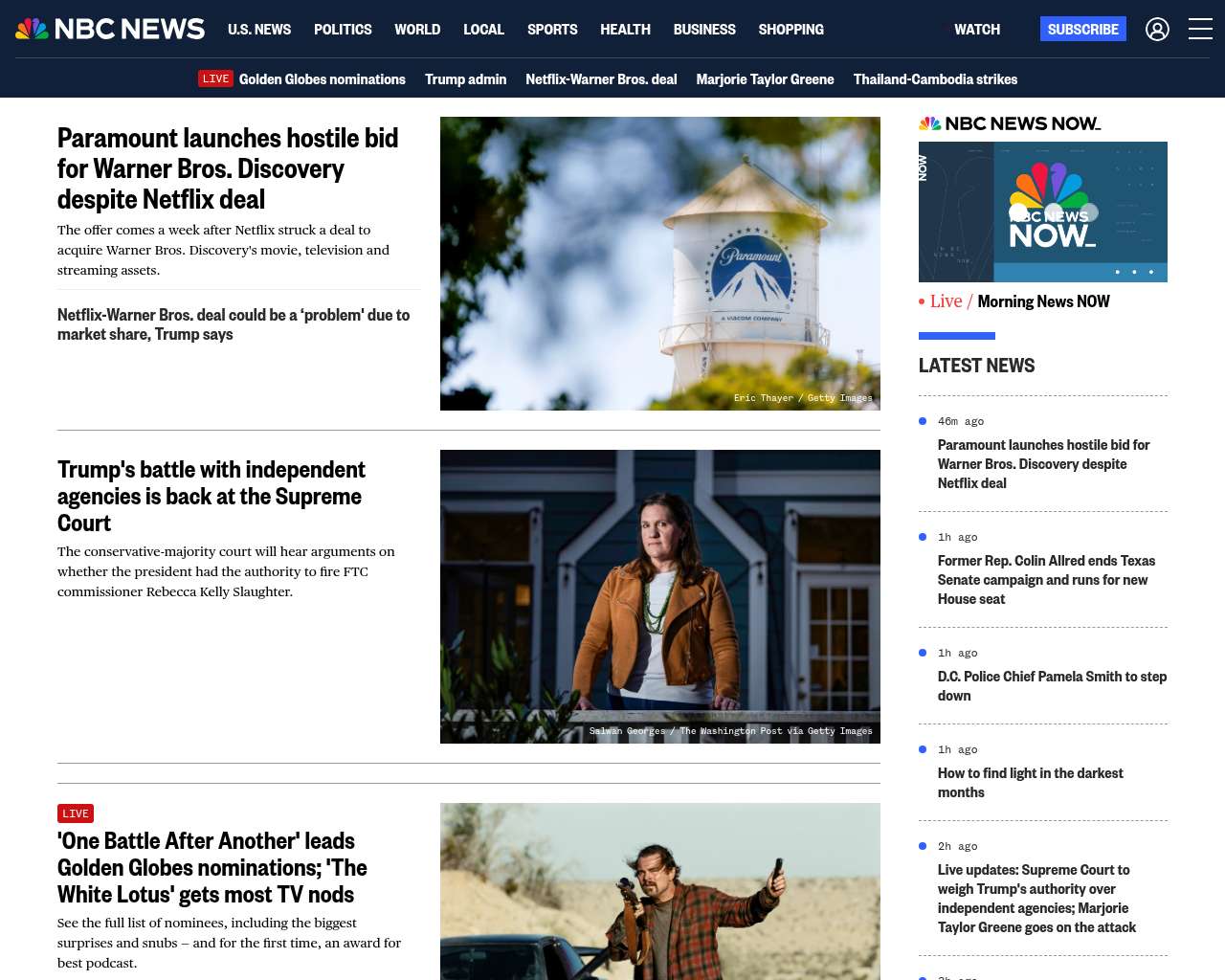
Task: Click the NBC News NOW logo heading
Action: tap(1010, 123)
